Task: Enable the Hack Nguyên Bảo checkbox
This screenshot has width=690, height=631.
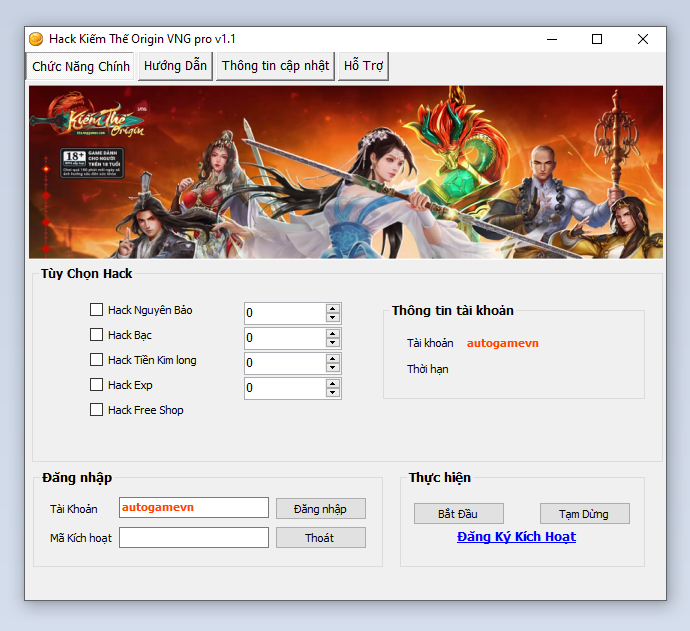Action: point(97,310)
